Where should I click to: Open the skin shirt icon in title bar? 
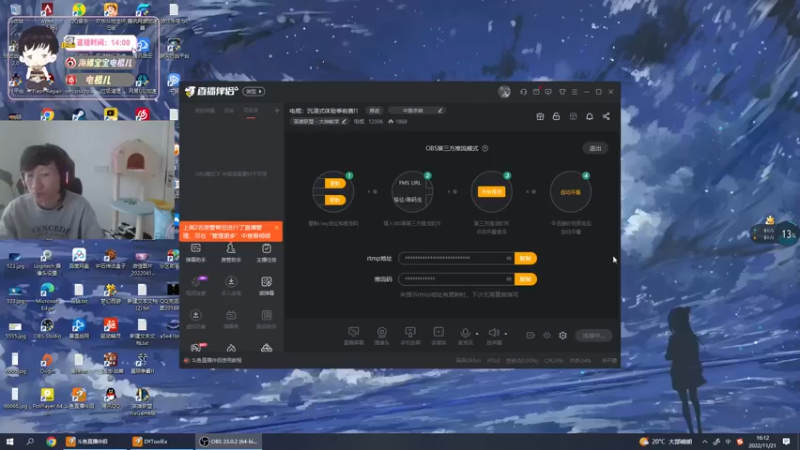pos(562,92)
